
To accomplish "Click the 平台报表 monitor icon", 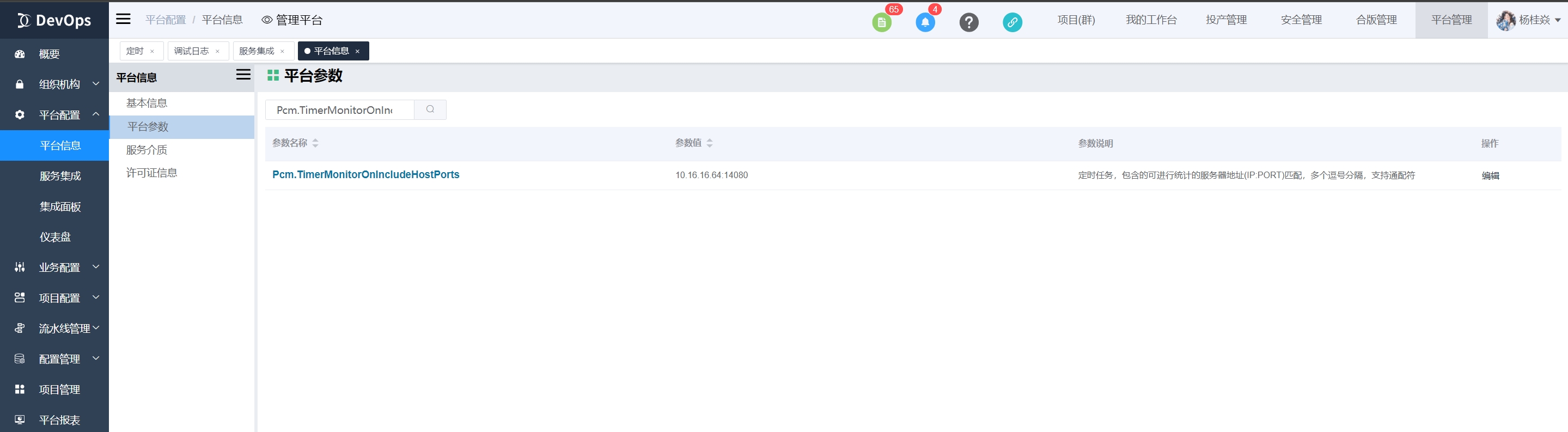I will (x=20, y=420).
